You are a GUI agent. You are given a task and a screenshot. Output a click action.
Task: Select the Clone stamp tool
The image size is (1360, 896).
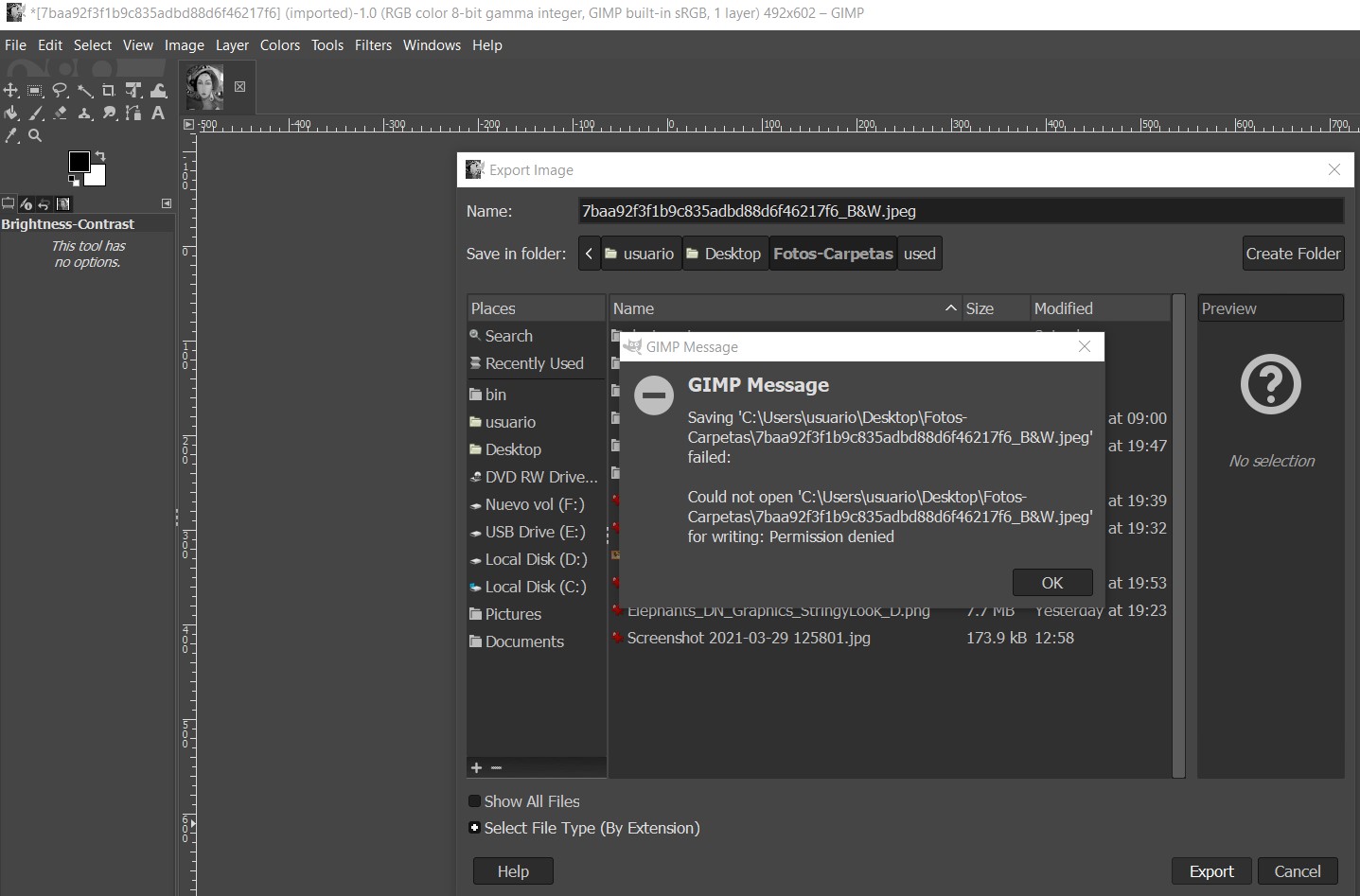pyautogui.click(x=85, y=114)
